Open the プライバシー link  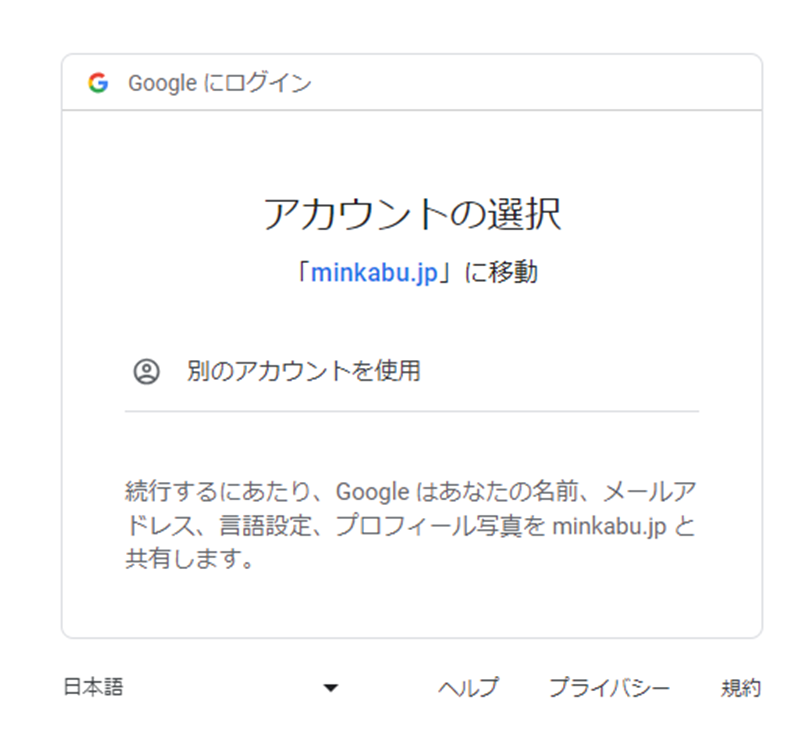click(x=610, y=688)
